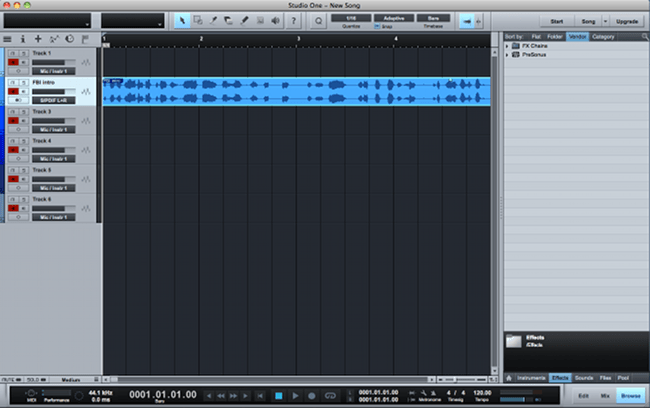Open the inspector info icon
Screen dimensions: 650x408
click(23, 39)
